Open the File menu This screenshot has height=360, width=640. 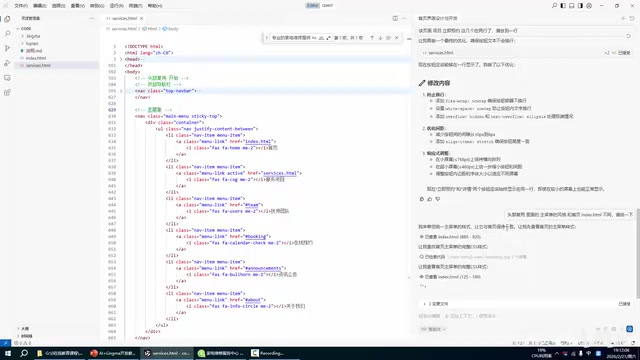tap(21, 6)
